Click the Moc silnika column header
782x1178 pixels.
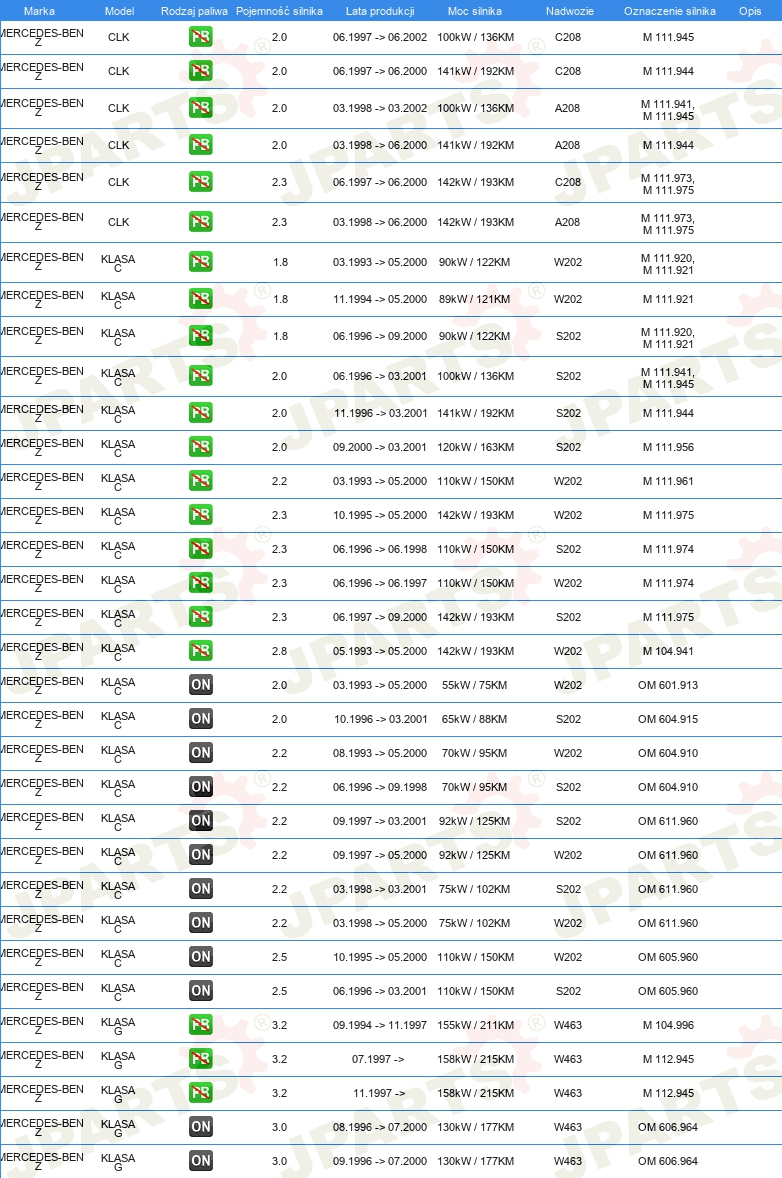pyautogui.click(x=475, y=11)
